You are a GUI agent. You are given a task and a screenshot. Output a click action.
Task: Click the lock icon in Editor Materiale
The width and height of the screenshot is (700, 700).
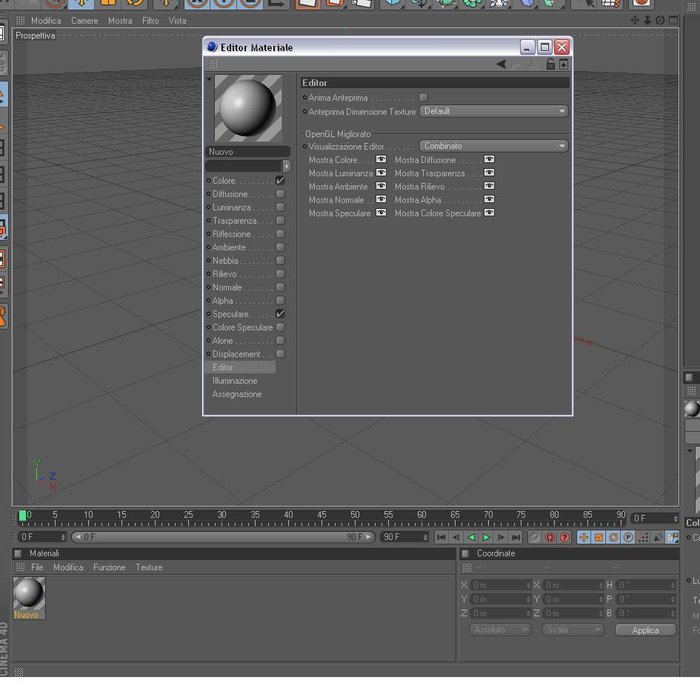coord(550,64)
